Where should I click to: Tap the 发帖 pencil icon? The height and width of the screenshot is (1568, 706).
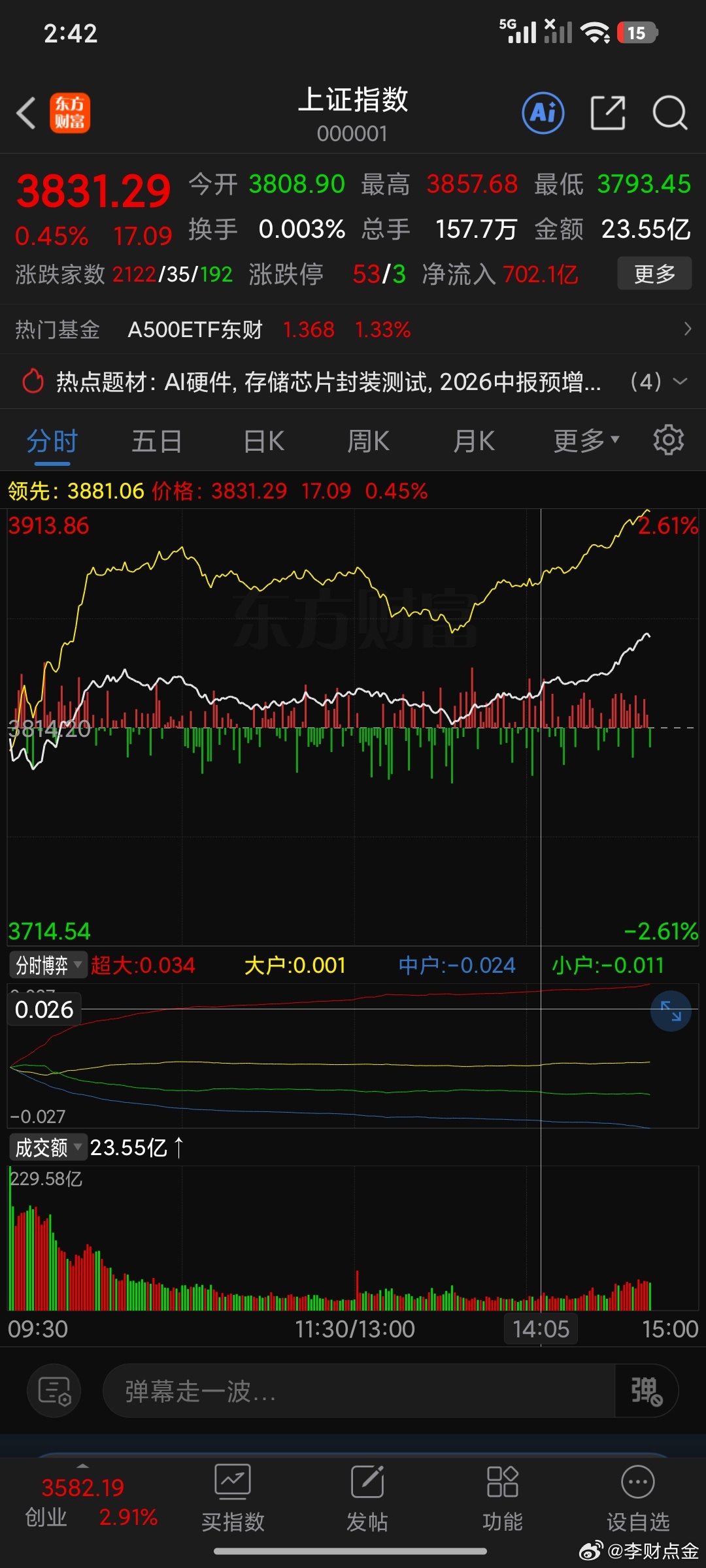click(x=367, y=1481)
